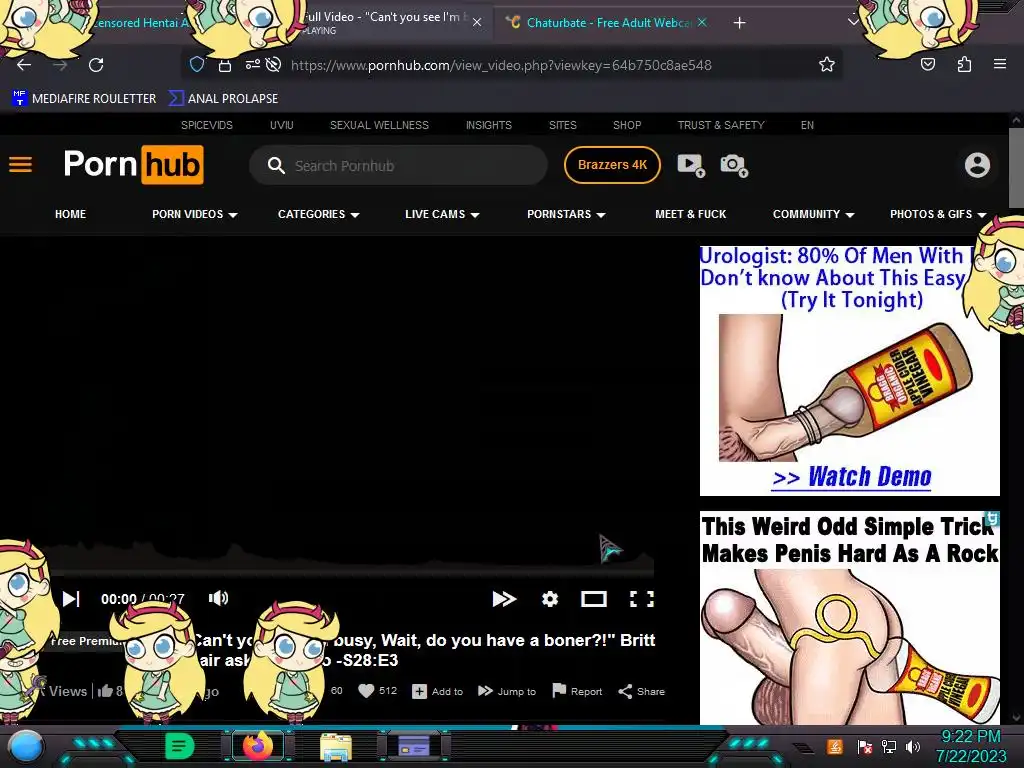This screenshot has width=1024, height=768.
Task: Enter fullscreen with the player expand icon
Action: (642, 599)
